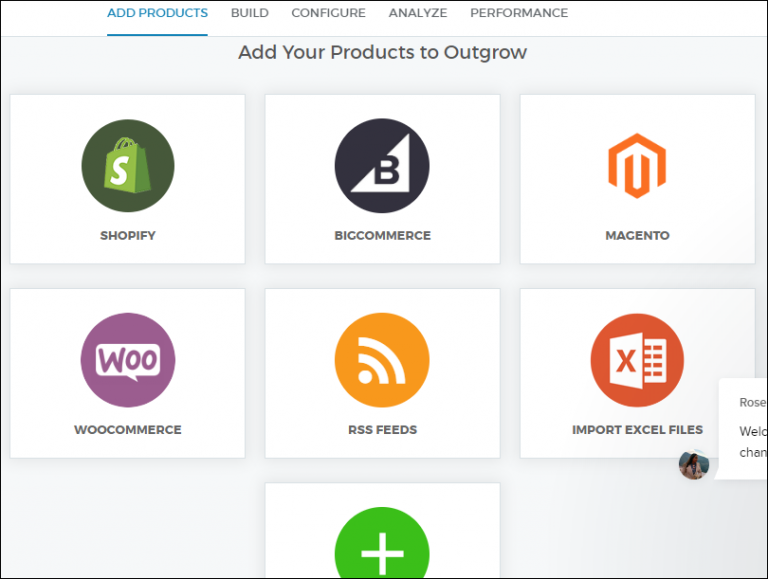
Task: Select the Excel spreadsheet icon
Action: pyautogui.click(x=637, y=360)
